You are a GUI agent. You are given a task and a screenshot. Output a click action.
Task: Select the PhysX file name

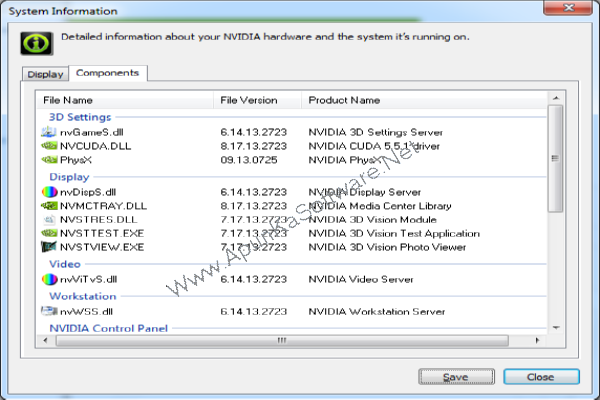tap(76, 160)
